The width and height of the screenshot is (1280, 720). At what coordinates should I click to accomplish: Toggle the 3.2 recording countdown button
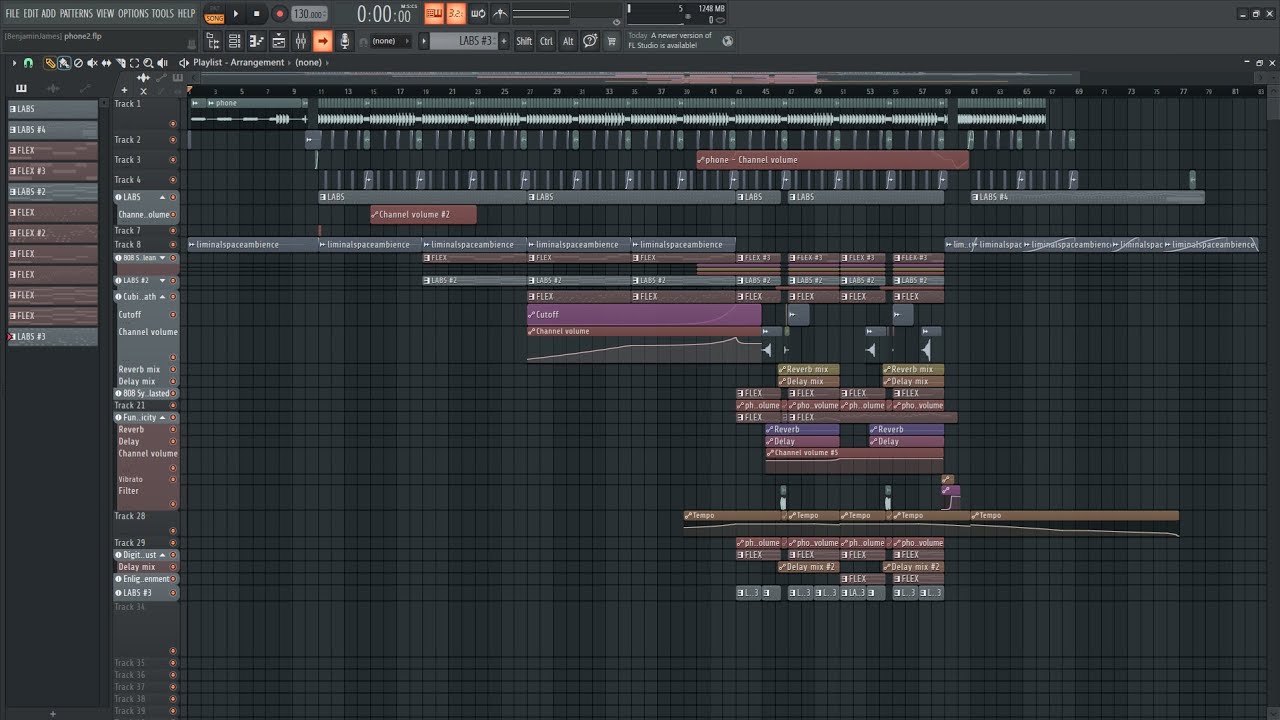click(456, 14)
